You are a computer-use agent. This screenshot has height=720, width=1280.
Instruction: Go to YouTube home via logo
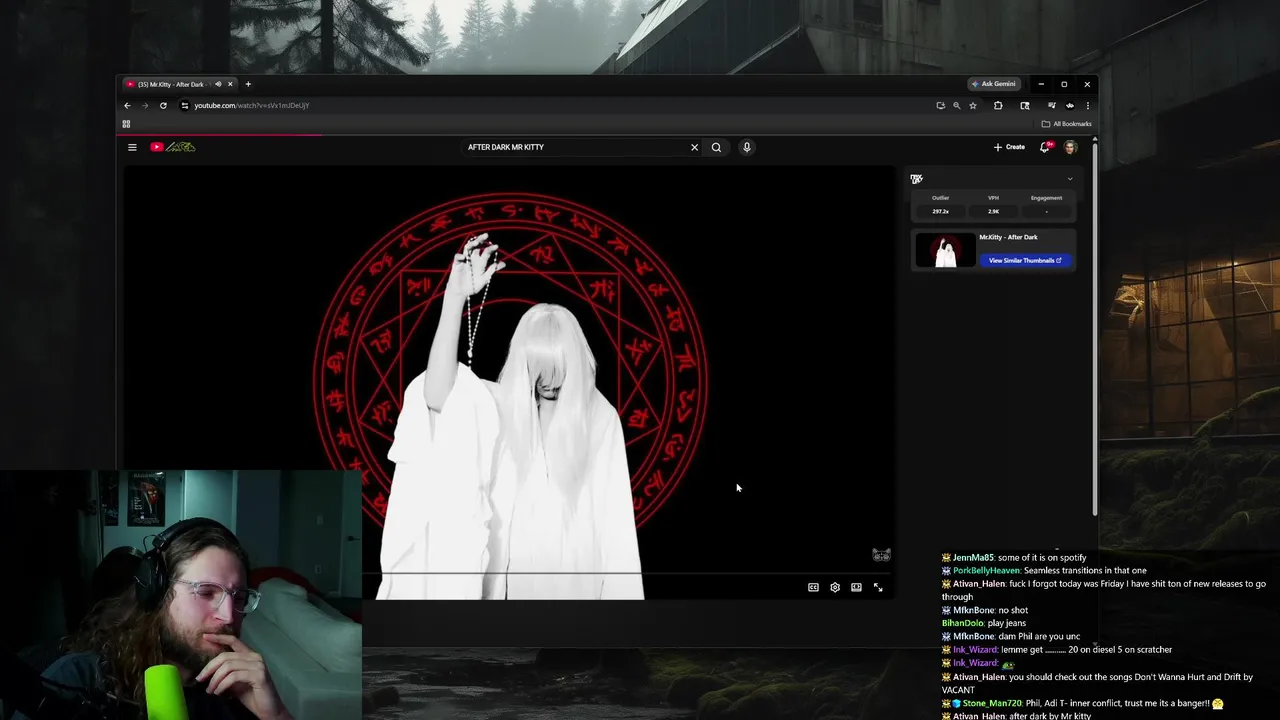pyautogui.click(x=173, y=147)
